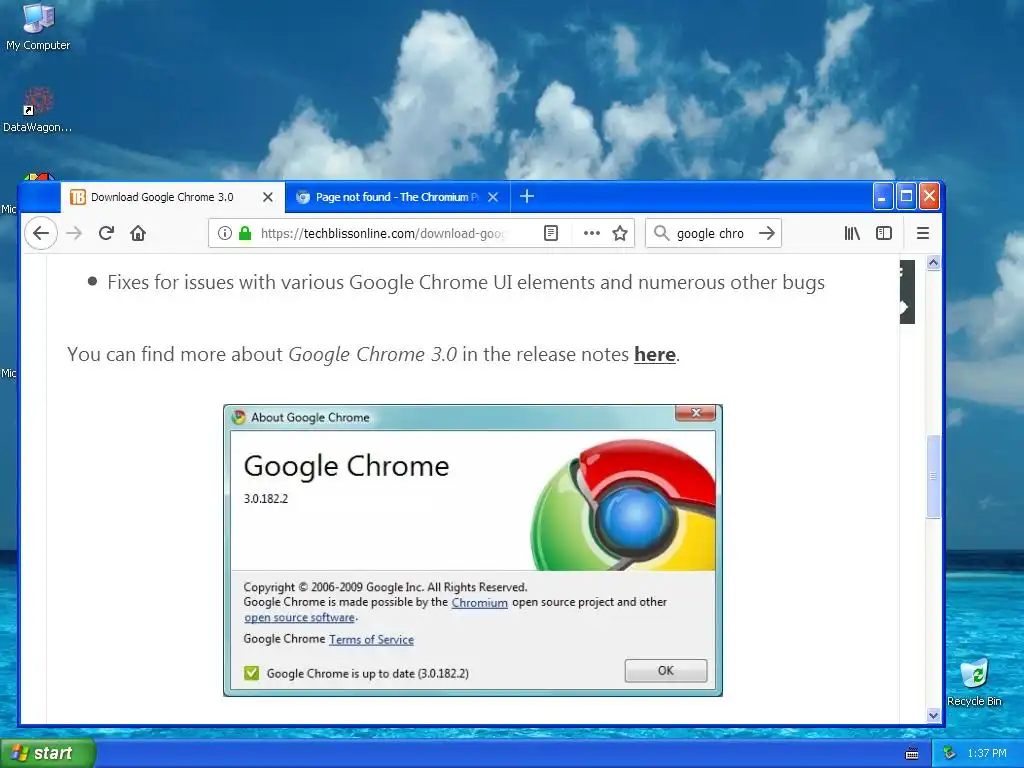Click the forward navigation arrow
Viewport: 1024px width, 768px height.
click(x=74, y=233)
